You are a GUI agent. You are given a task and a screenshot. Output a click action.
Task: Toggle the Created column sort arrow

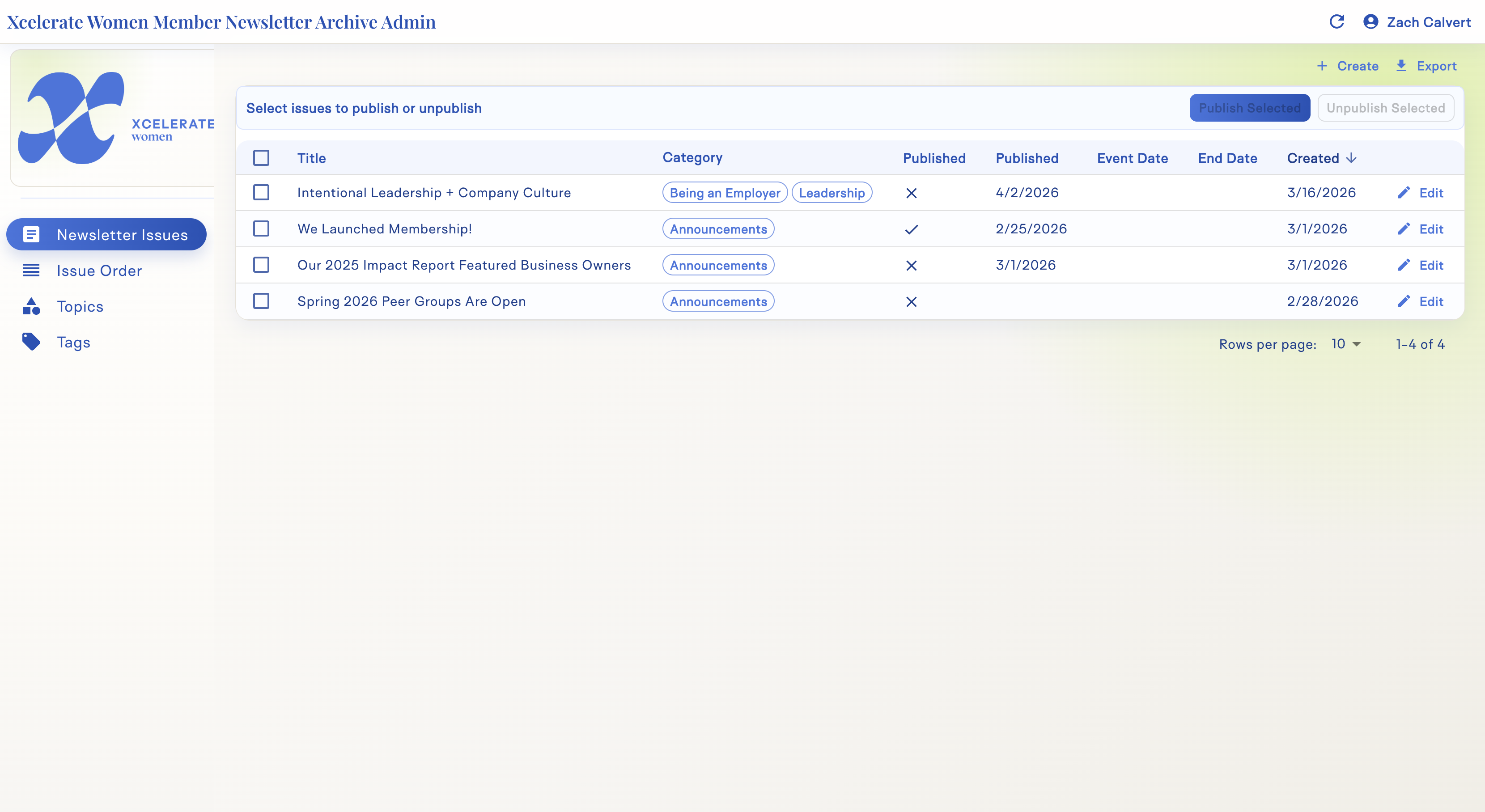pyautogui.click(x=1351, y=158)
